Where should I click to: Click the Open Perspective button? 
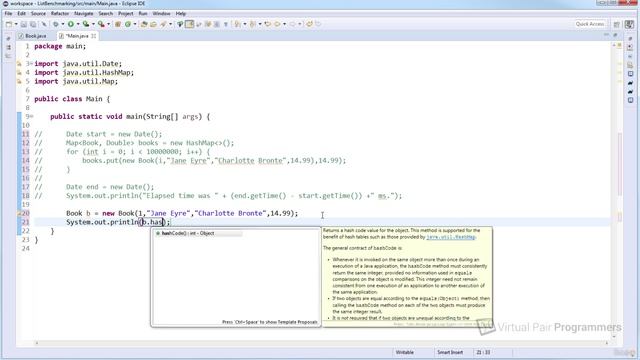[x=617, y=24]
